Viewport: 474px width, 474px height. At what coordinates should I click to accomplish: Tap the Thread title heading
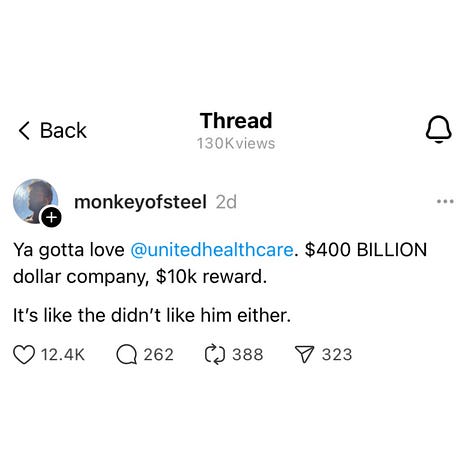click(236, 121)
